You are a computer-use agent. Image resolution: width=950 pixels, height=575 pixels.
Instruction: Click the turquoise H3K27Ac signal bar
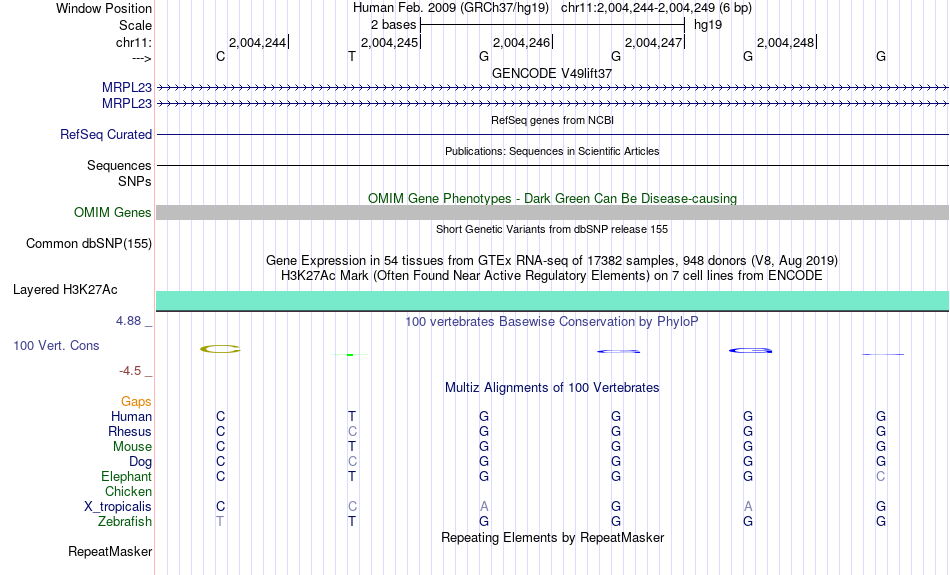coord(552,301)
